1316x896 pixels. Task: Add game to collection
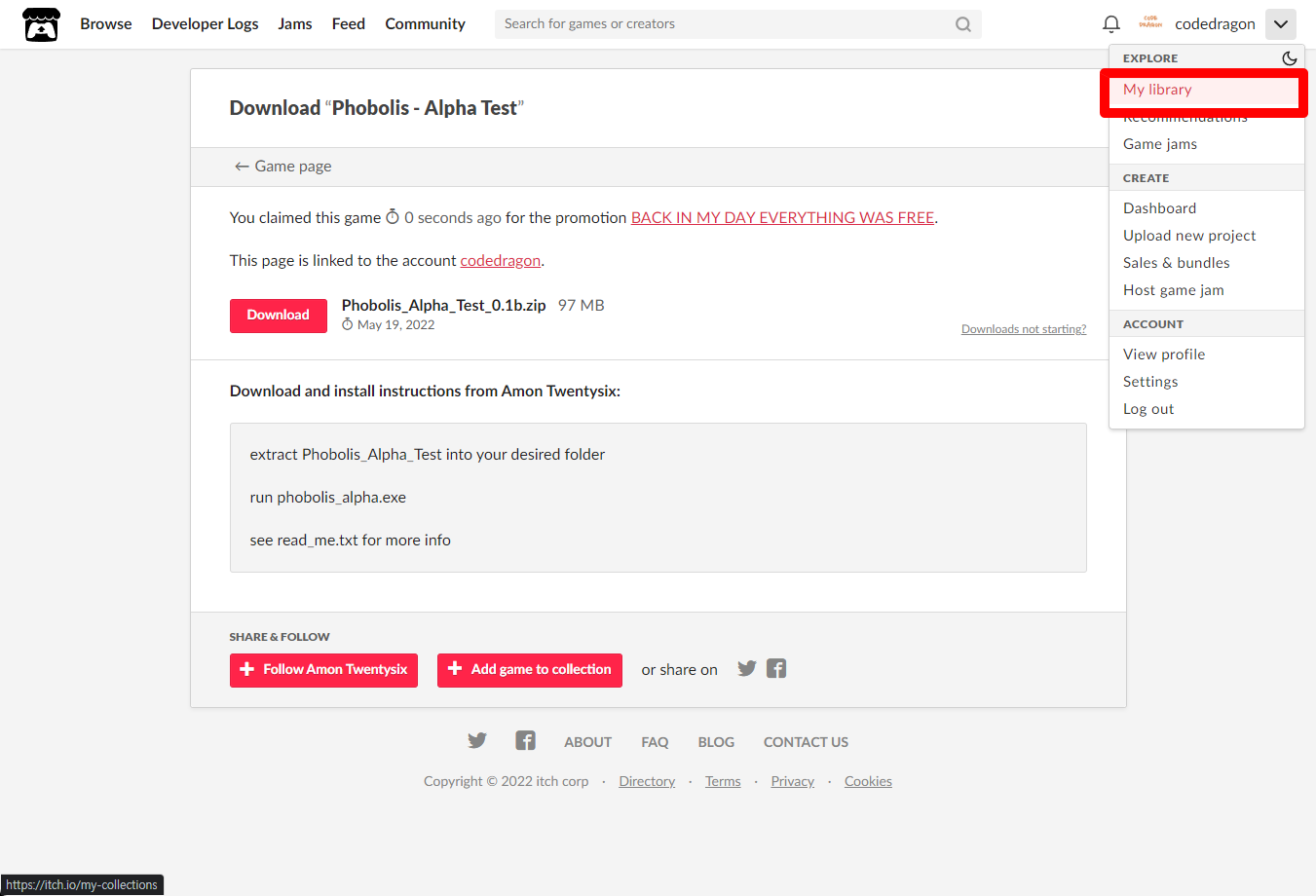[530, 670]
